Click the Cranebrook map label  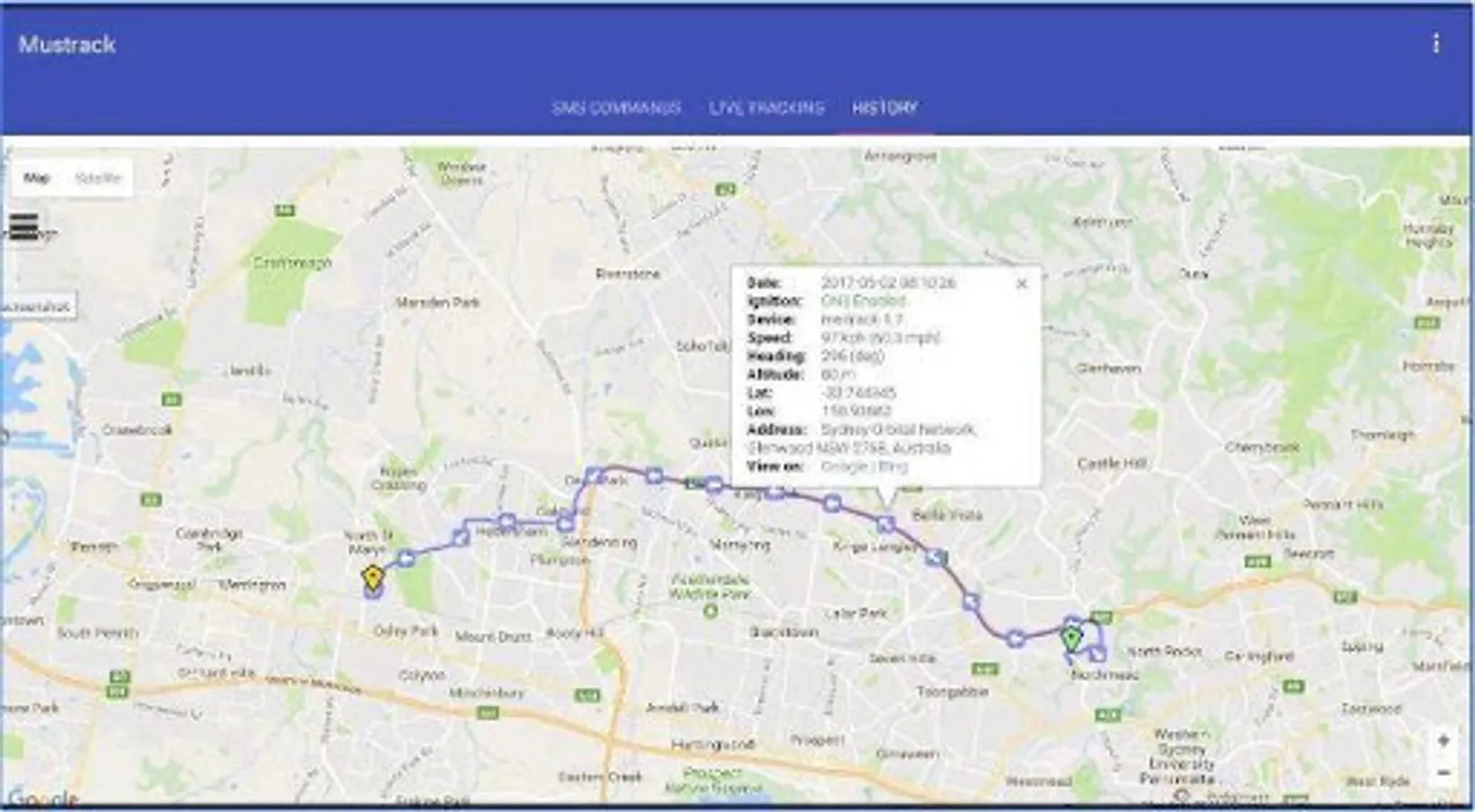[x=137, y=430]
